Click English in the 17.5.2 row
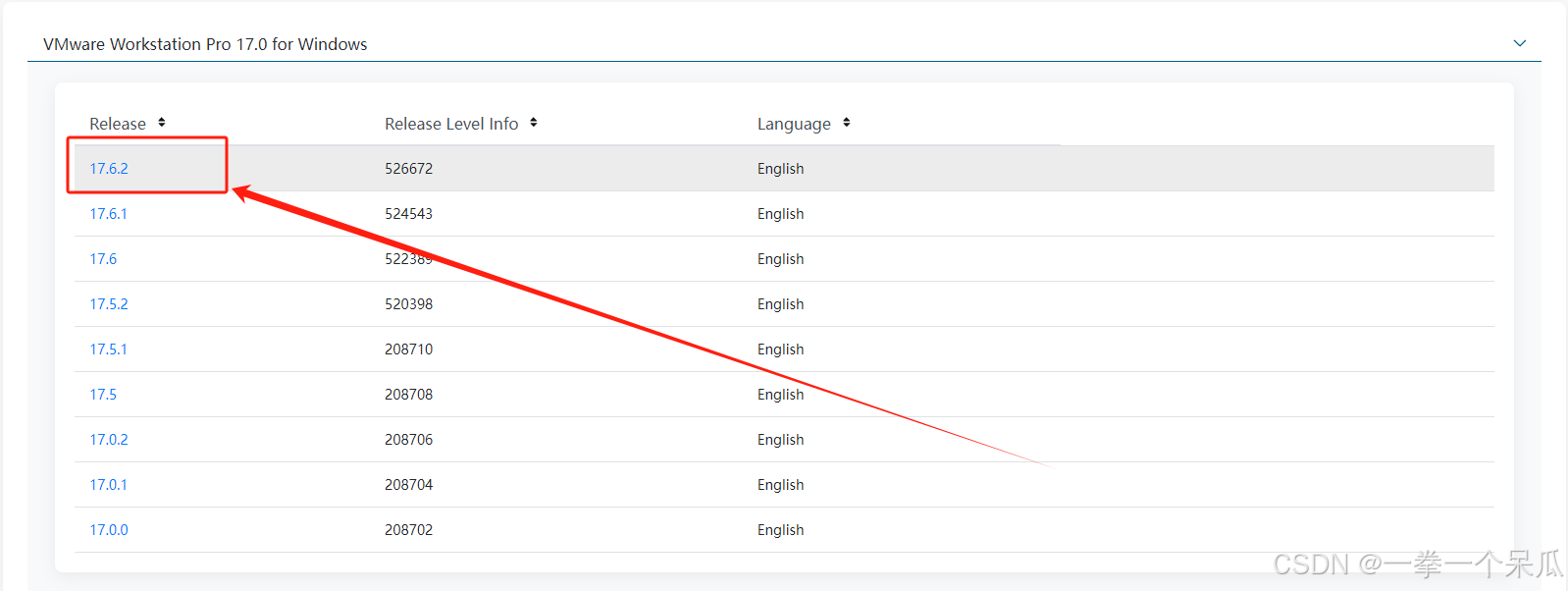This screenshot has height=591, width=1568. (x=780, y=304)
